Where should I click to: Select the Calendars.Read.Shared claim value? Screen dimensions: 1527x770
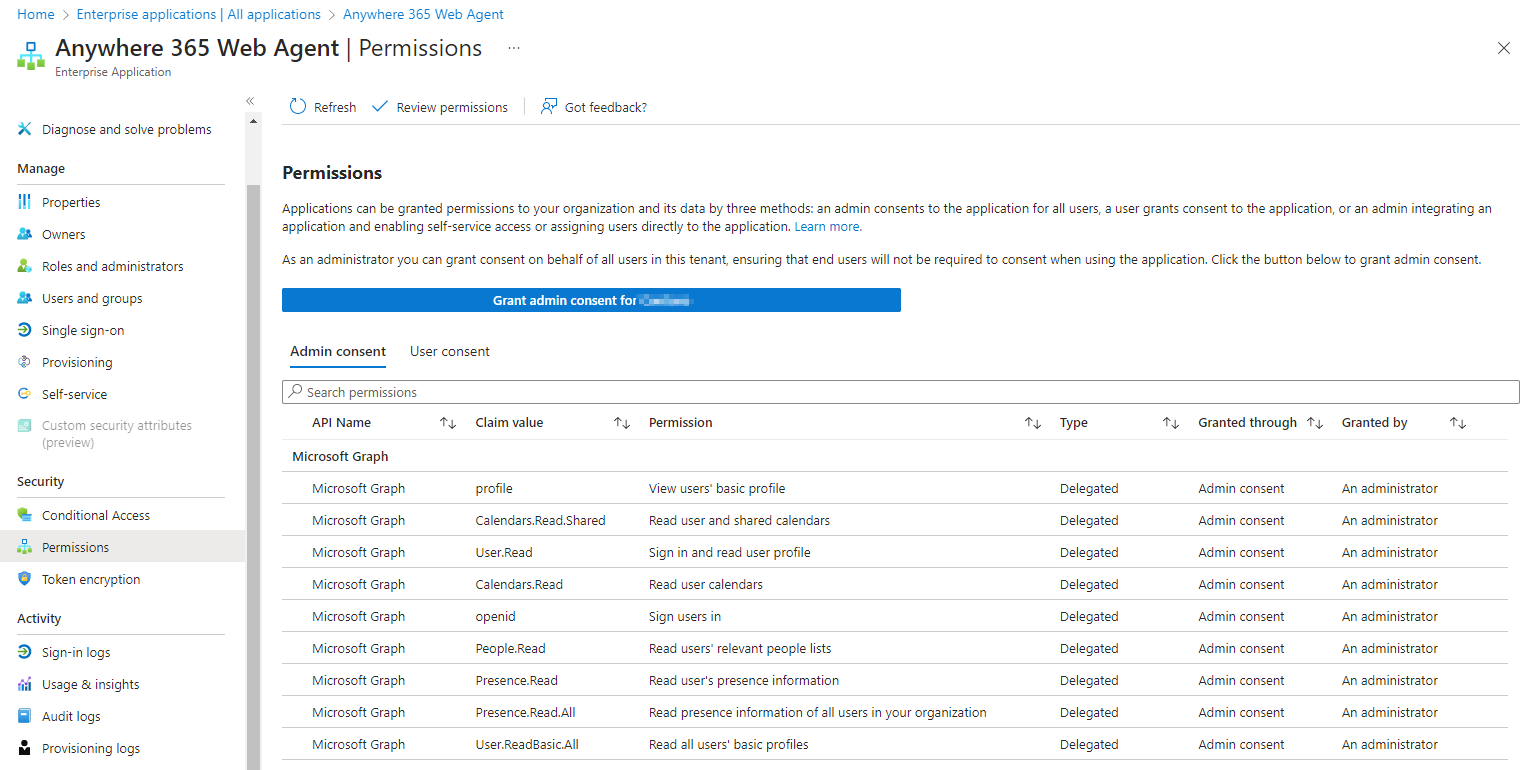(x=540, y=520)
